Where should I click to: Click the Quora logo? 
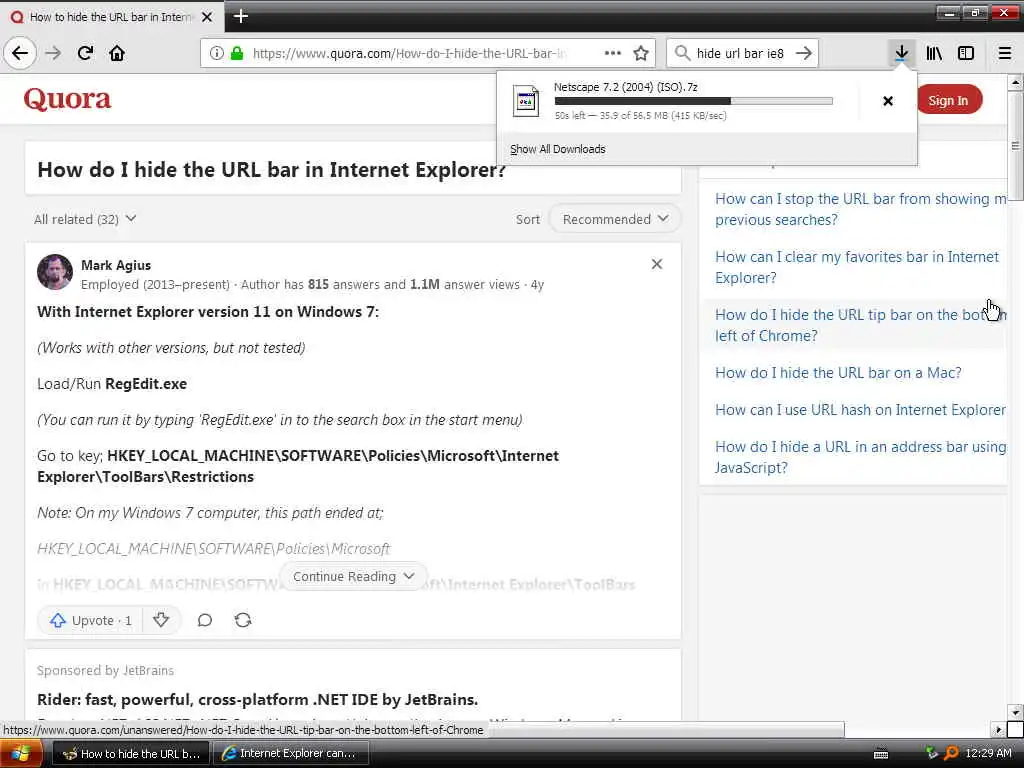[x=67, y=99]
